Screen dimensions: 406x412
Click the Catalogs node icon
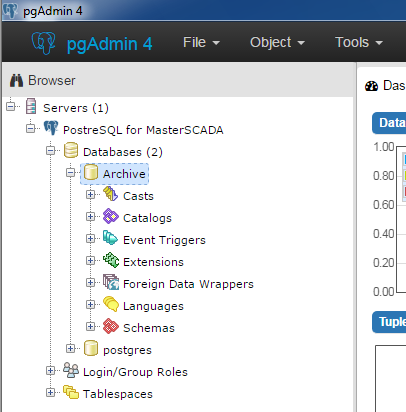pos(111,216)
